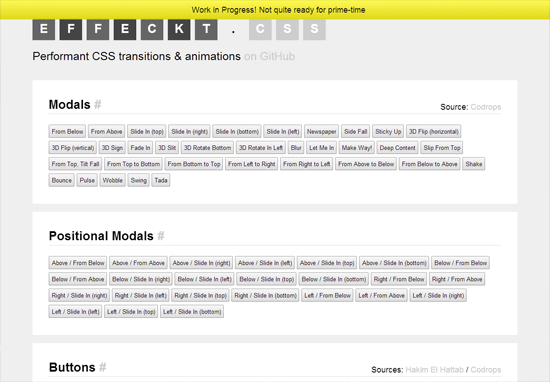Trigger the From Above modal
The width and height of the screenshot is (550, 382).
click(x=107, y=132)
